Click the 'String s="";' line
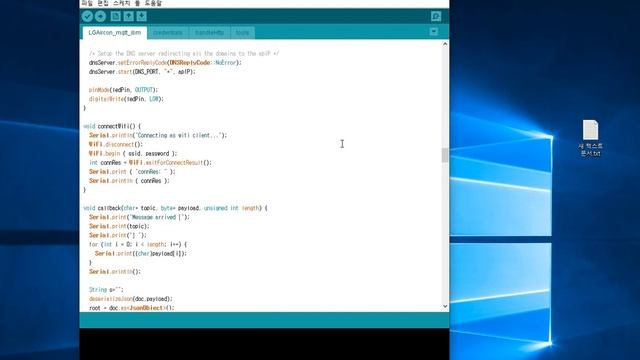The height and width of the screenshot is (360, 640). (106, 290)
